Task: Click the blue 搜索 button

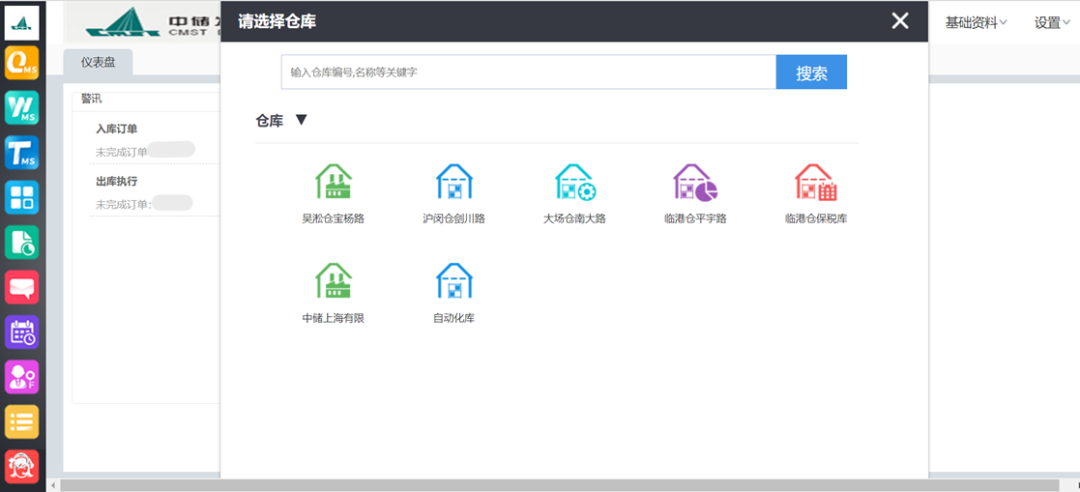Action: coord(811,73)
